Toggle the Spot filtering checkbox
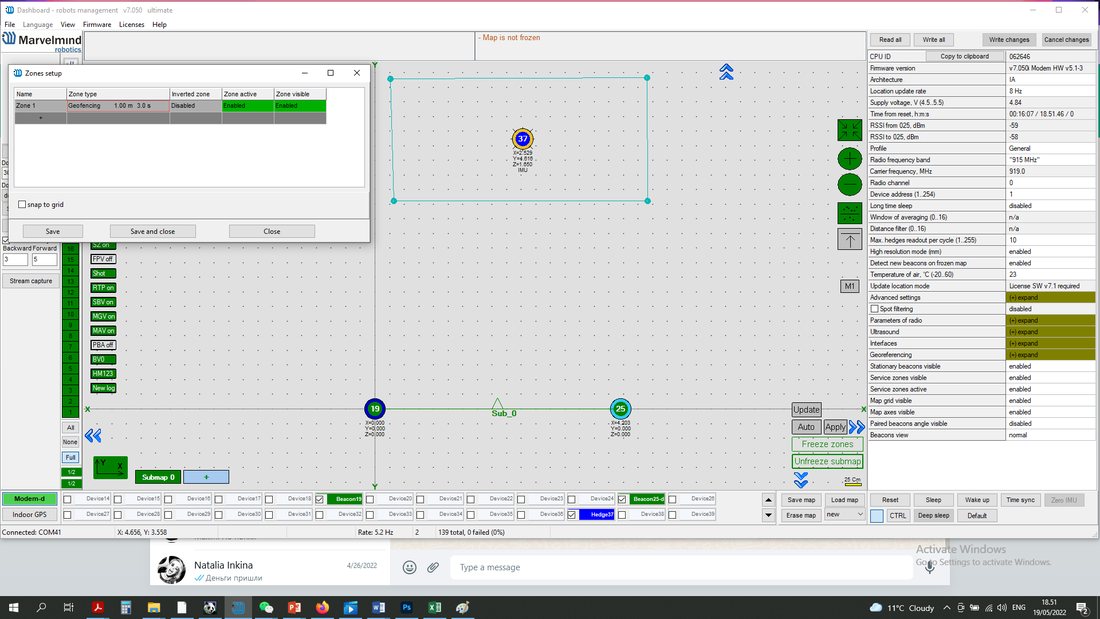1100x619 pixels. coord(874,309)
